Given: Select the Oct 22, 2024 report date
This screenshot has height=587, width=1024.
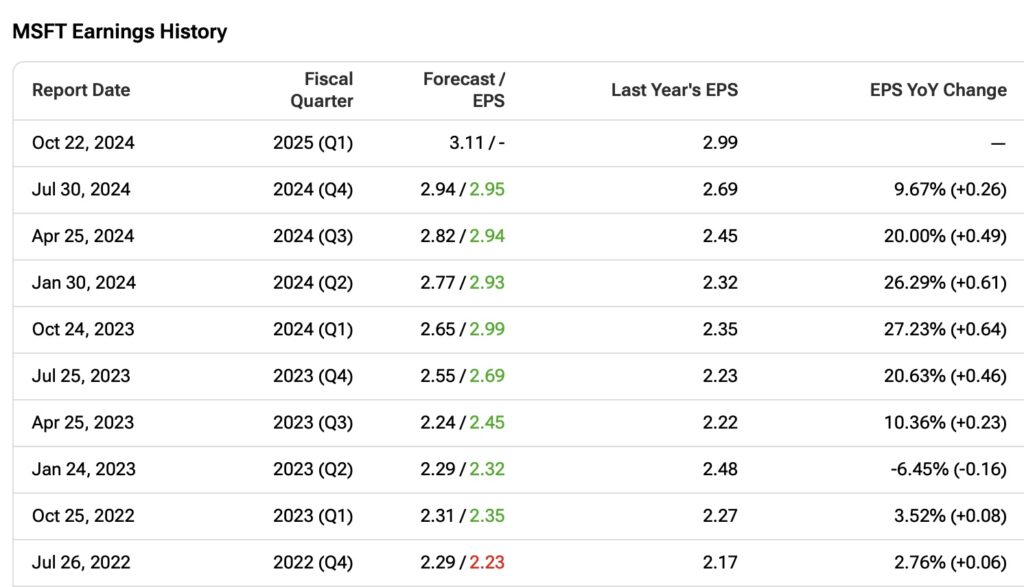Looking at the screenshot, I should (x=83, y=143).
